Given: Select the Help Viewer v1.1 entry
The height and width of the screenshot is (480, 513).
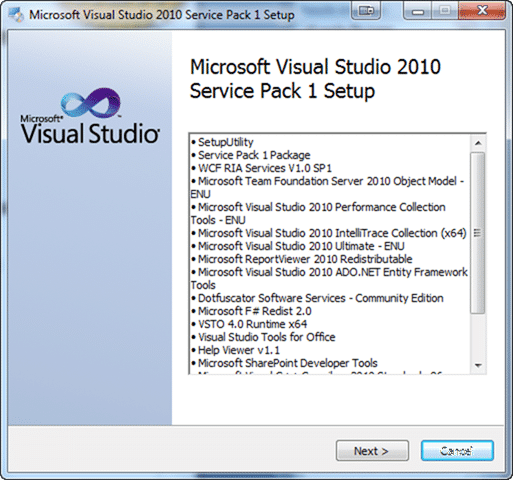Looking at the screenshot, I should [x=235, y=350].
